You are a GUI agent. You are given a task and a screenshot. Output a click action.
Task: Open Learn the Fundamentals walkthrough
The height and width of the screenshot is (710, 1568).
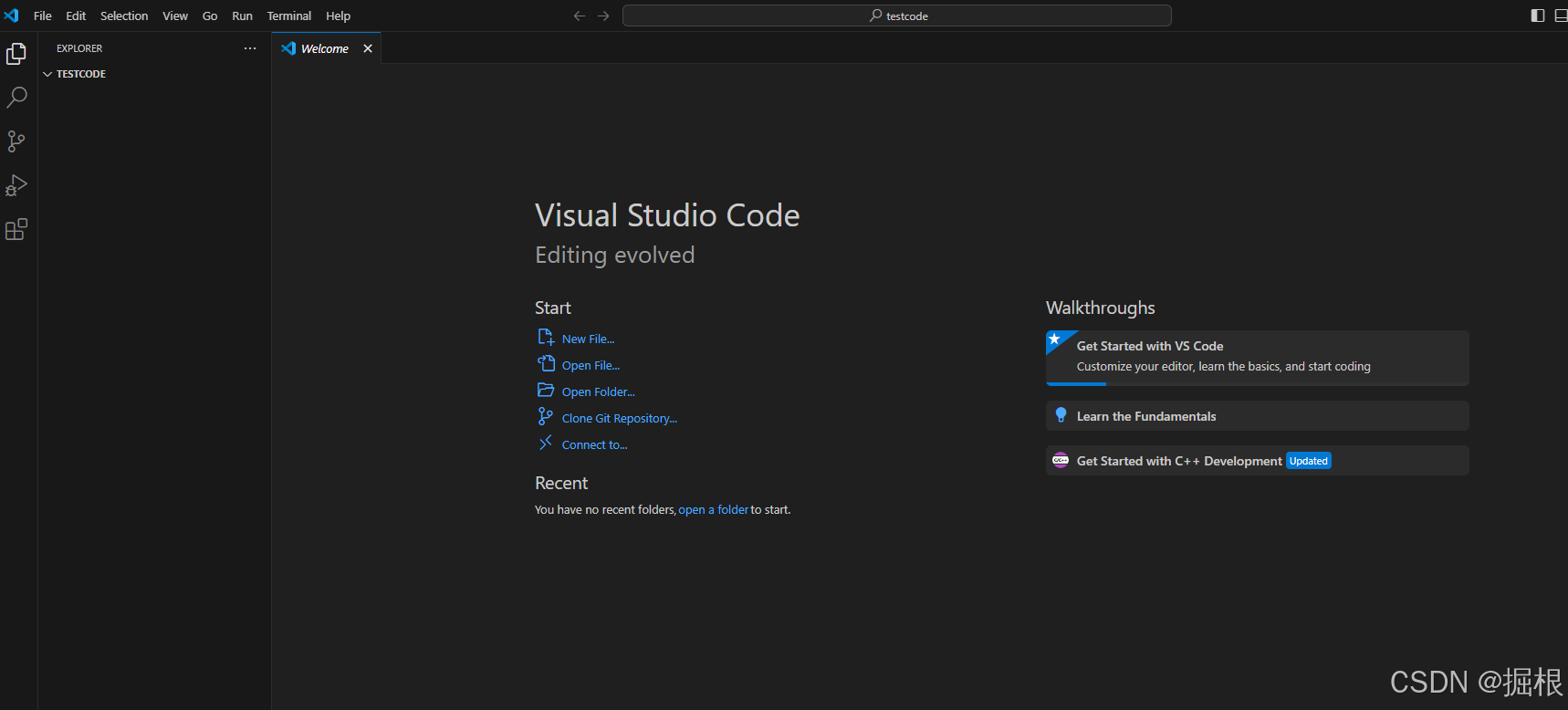(1258, 416)
